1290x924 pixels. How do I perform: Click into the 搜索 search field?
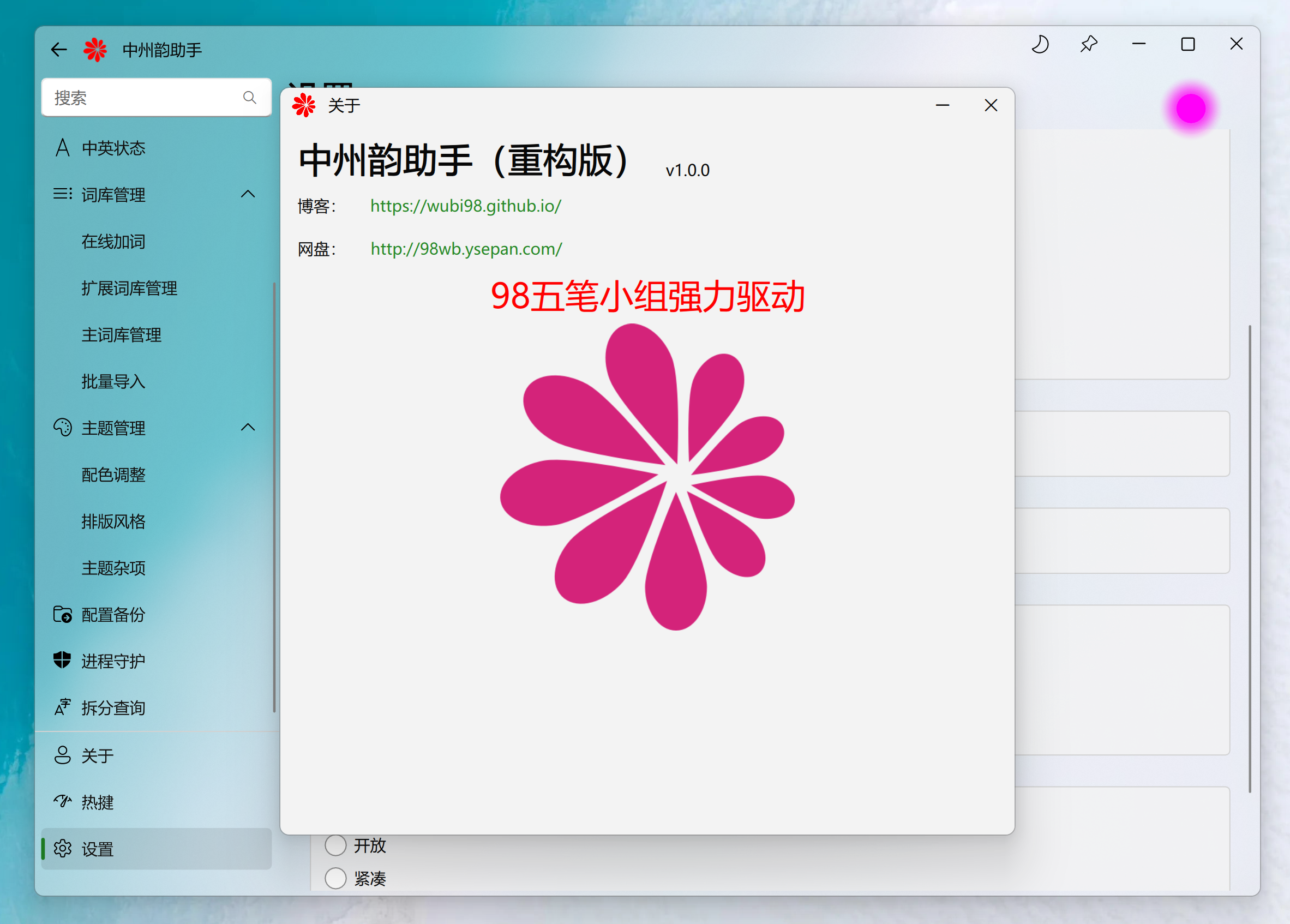[x=142, y=98]
